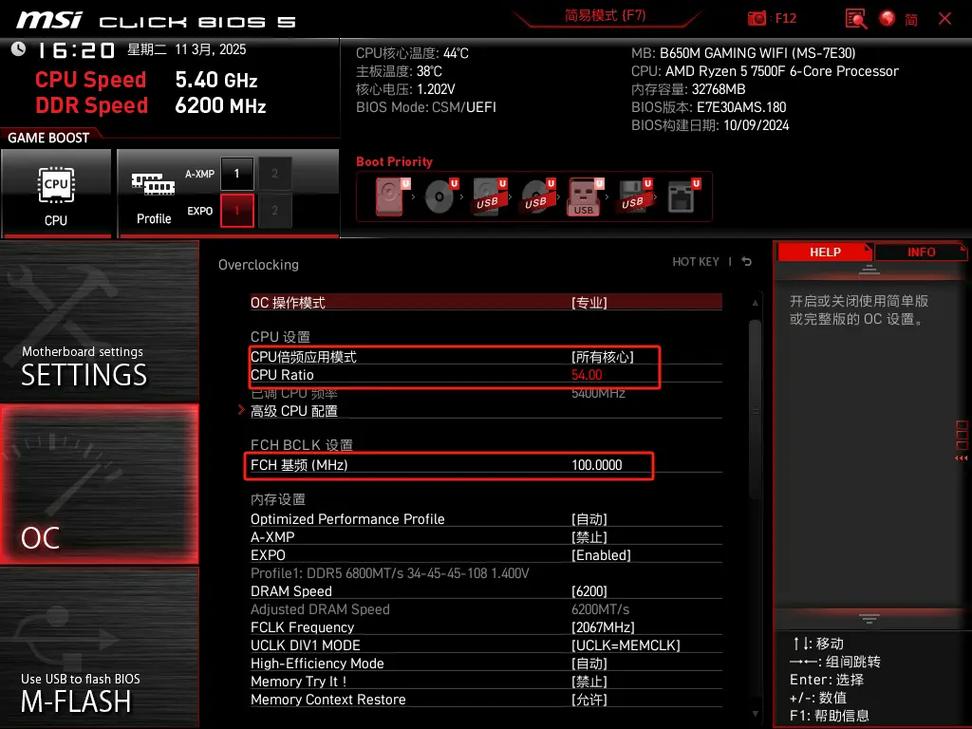
Task: Toggle A-XMP Profile 1
Action: pos(236,173)
